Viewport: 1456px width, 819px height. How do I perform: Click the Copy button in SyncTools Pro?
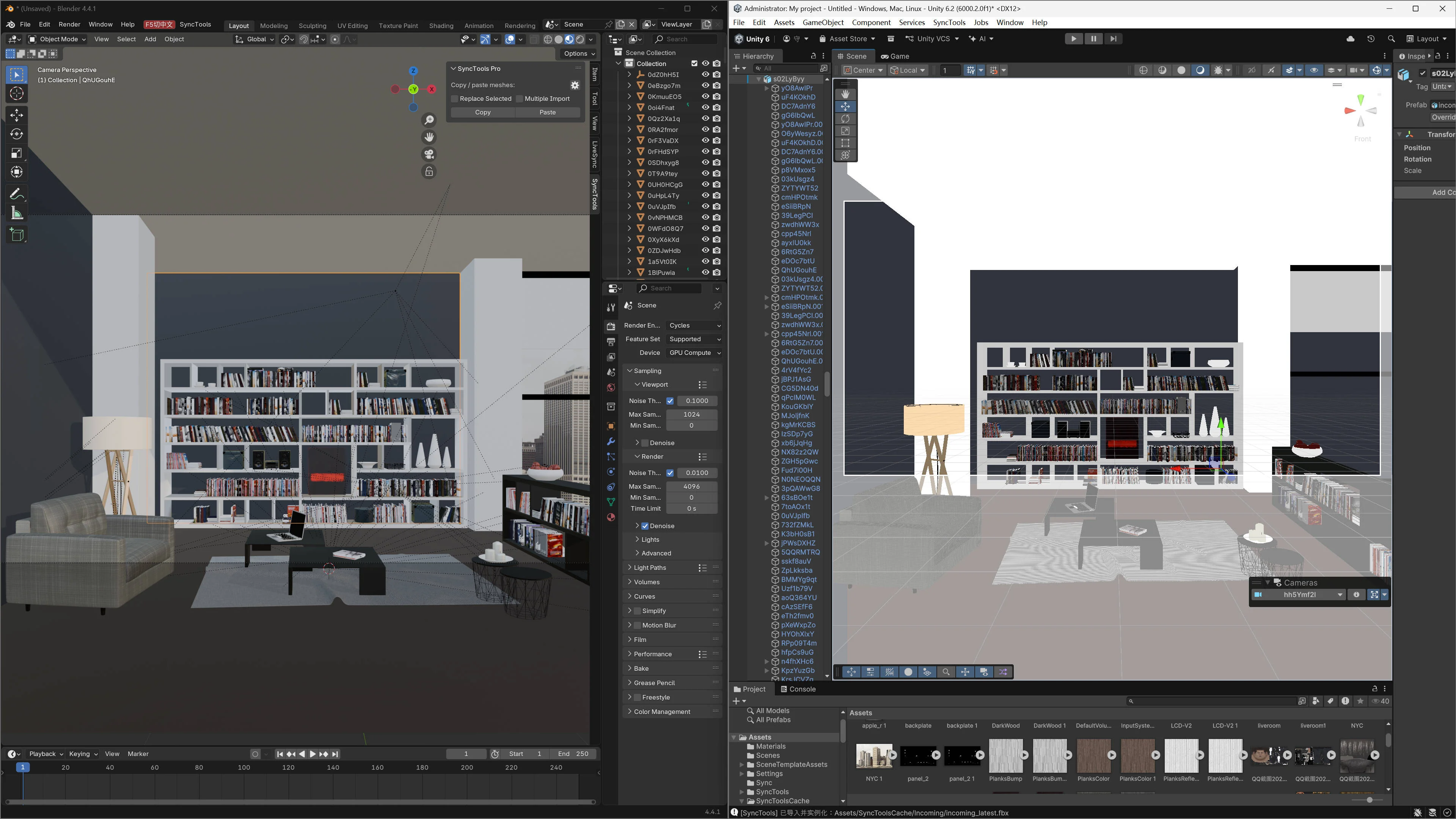point(483,113)
